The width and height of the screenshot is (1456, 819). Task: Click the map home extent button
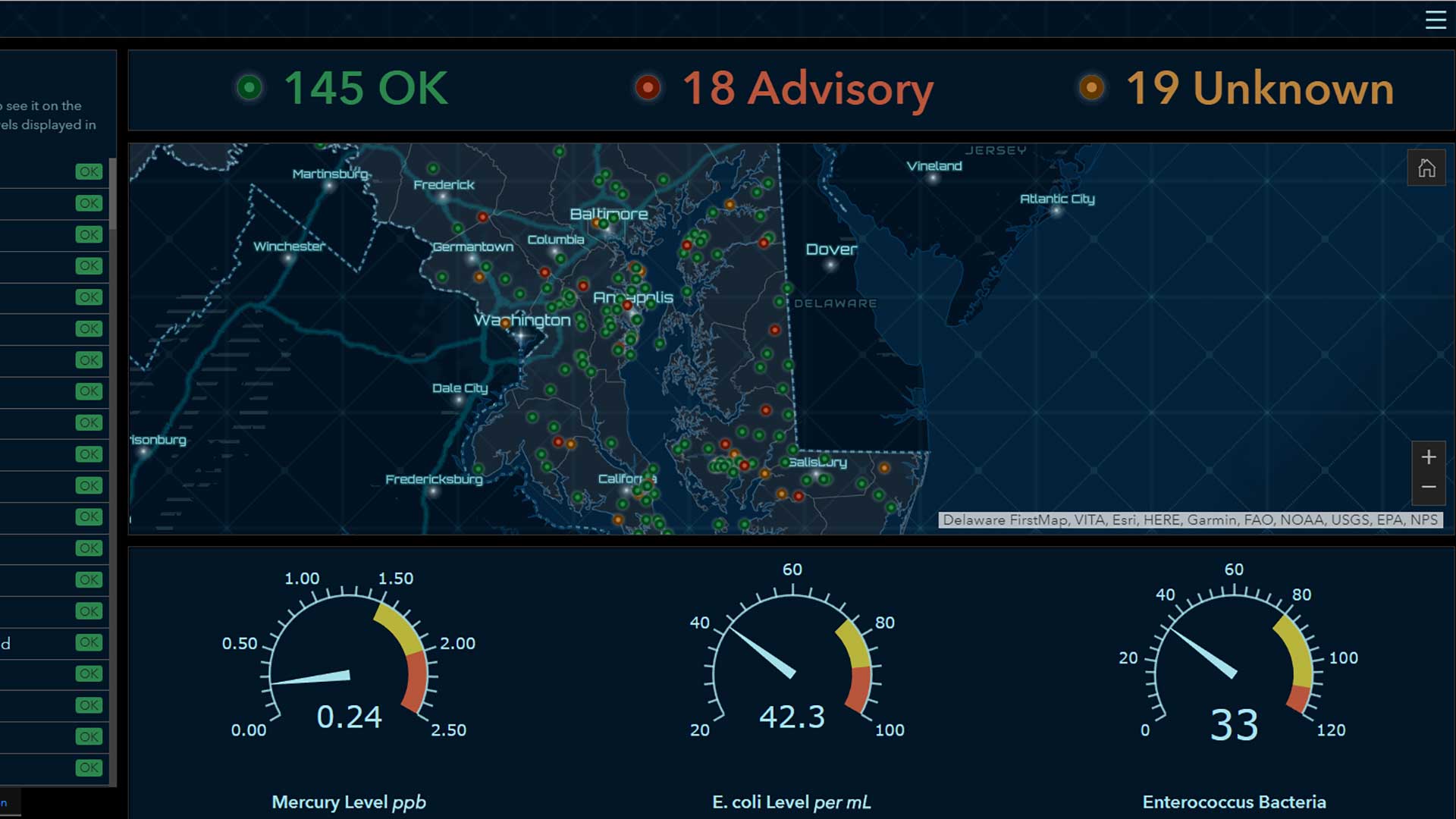click(x=1426, y=168)
